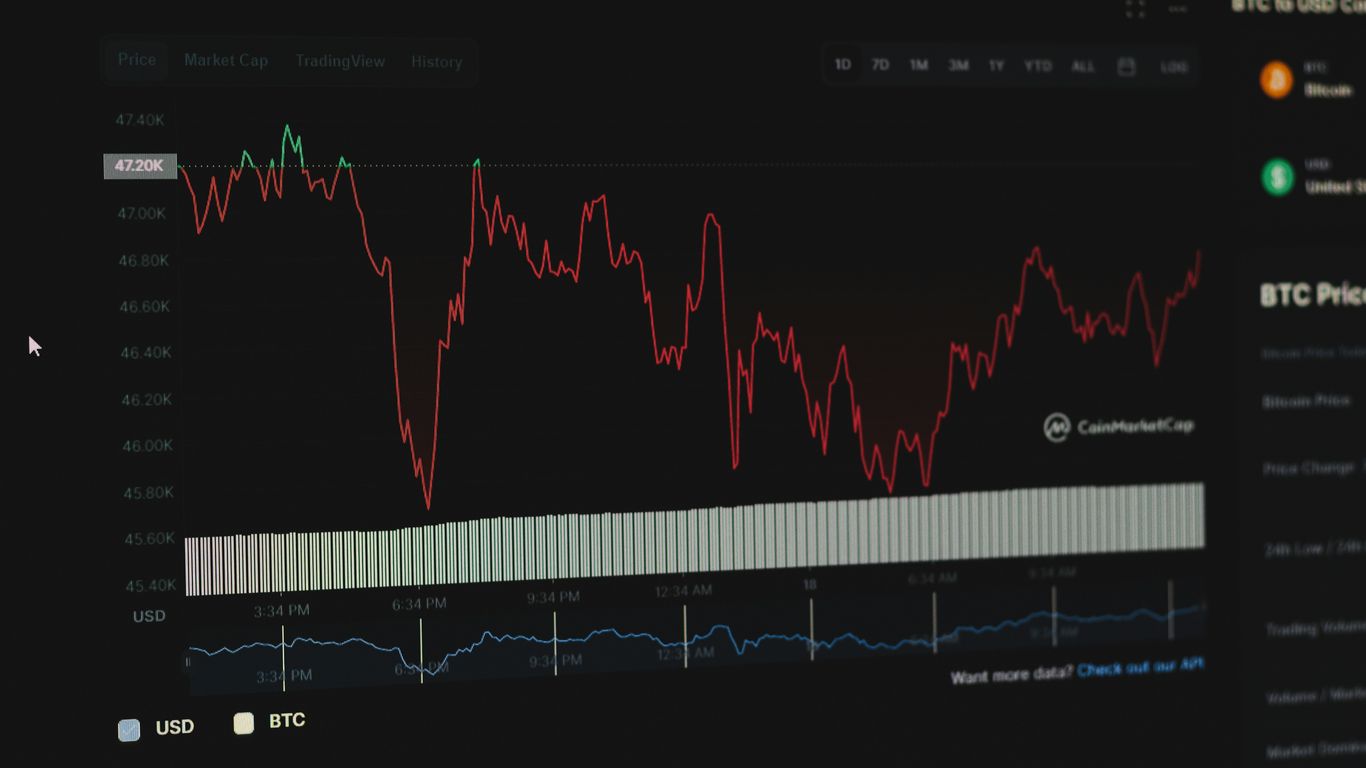Image resolution: width=1366 pixels, height=768 pixels.
Task: Open the date range calendar picker
Action: [x=1127, y=64]
